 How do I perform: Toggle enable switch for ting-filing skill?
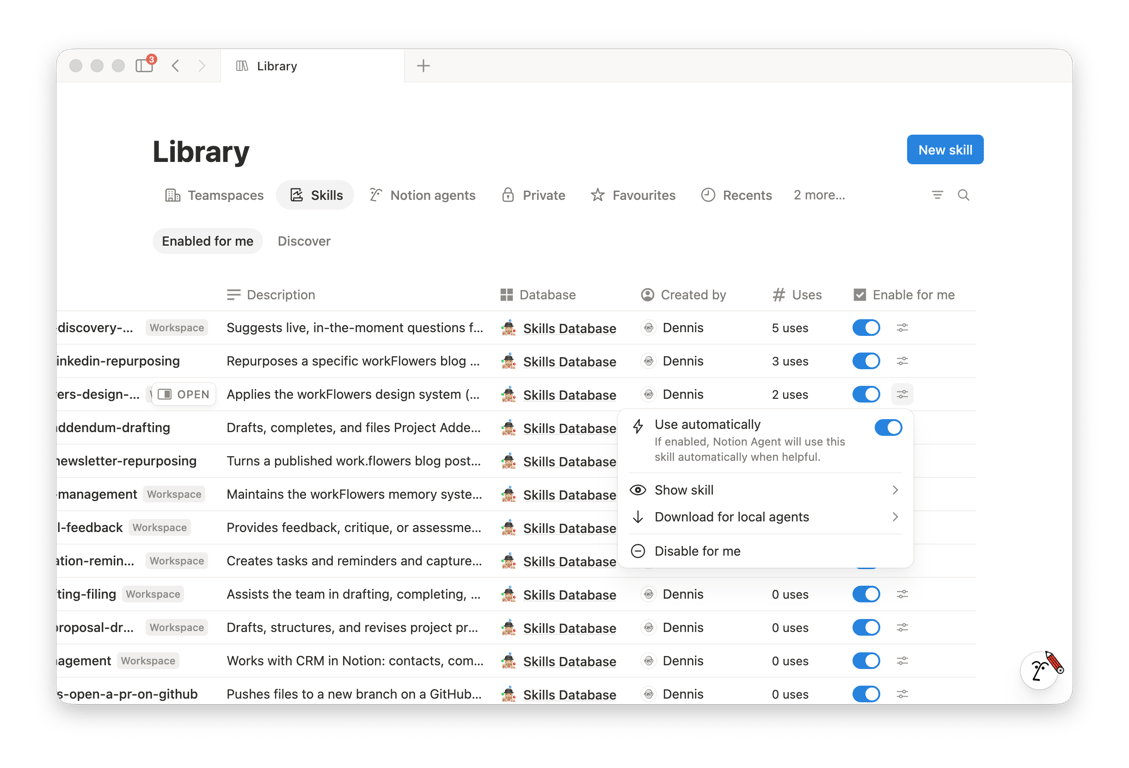click(866, 594)
